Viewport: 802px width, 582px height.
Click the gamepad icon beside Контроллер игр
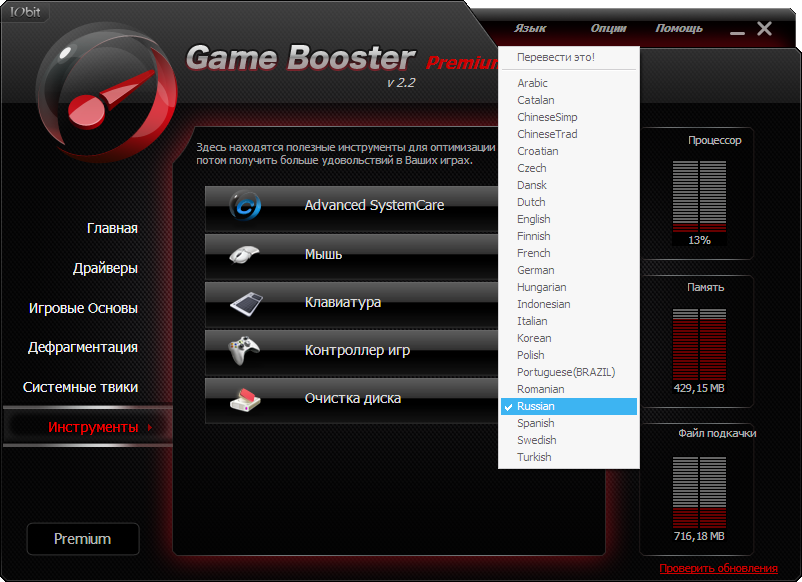click(x=244, y=350)
